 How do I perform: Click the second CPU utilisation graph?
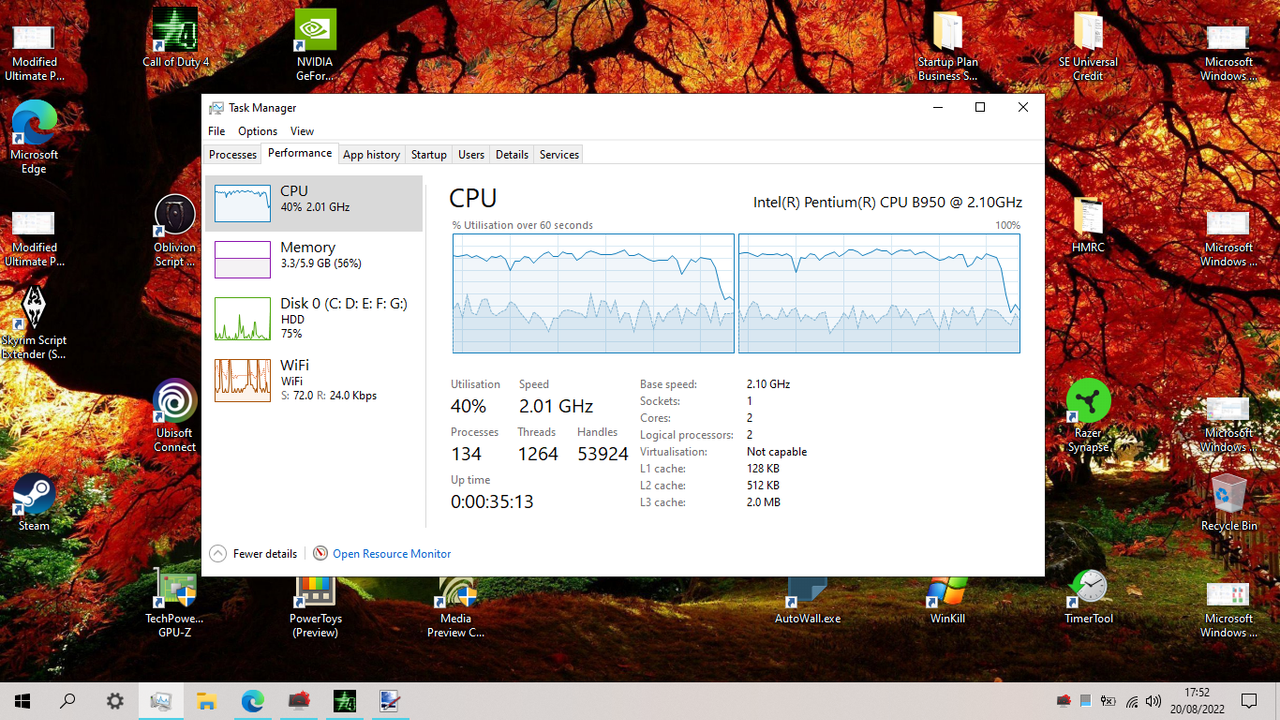[879, 293]
